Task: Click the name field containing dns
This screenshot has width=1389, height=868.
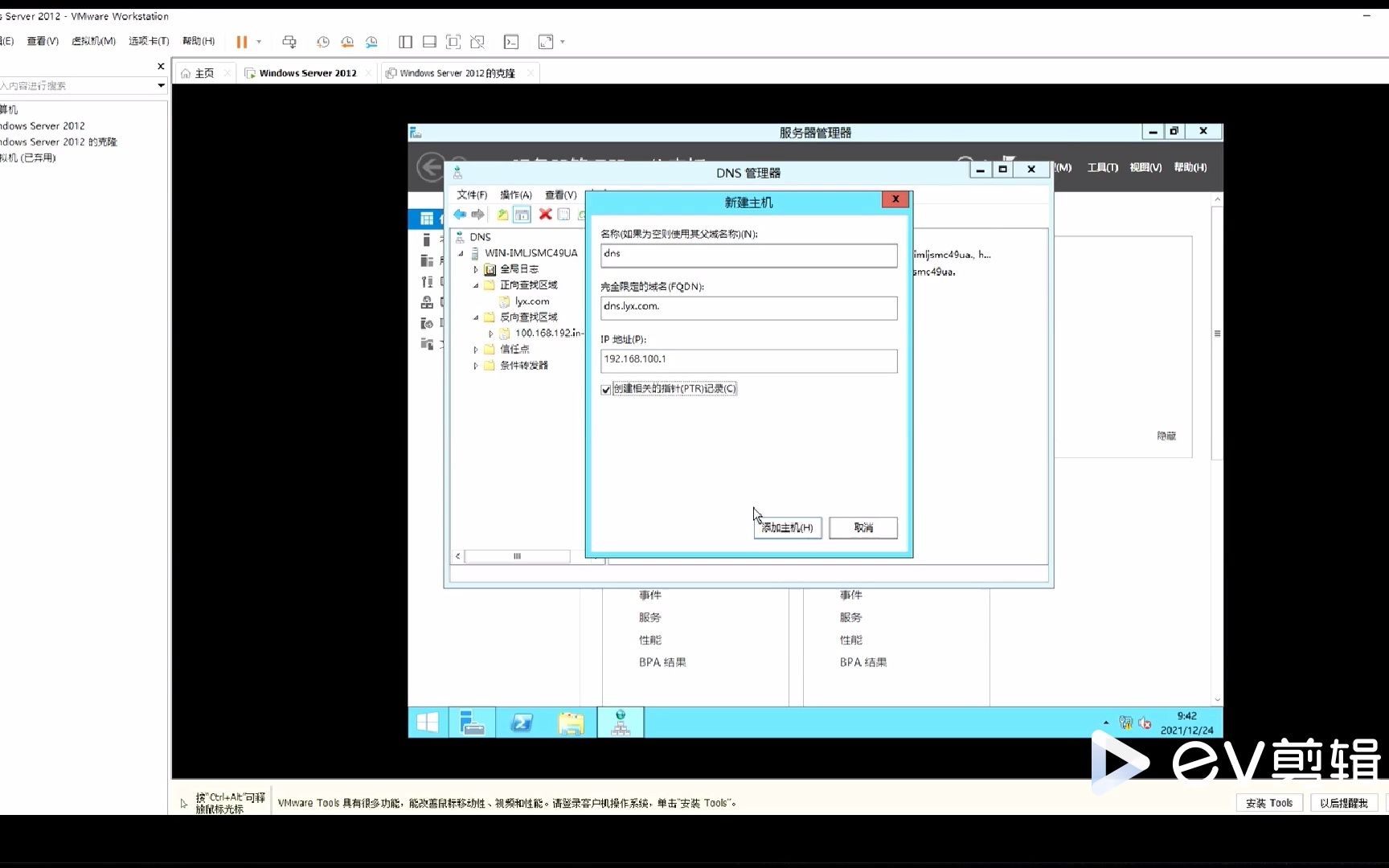Action: pos(748,256)
